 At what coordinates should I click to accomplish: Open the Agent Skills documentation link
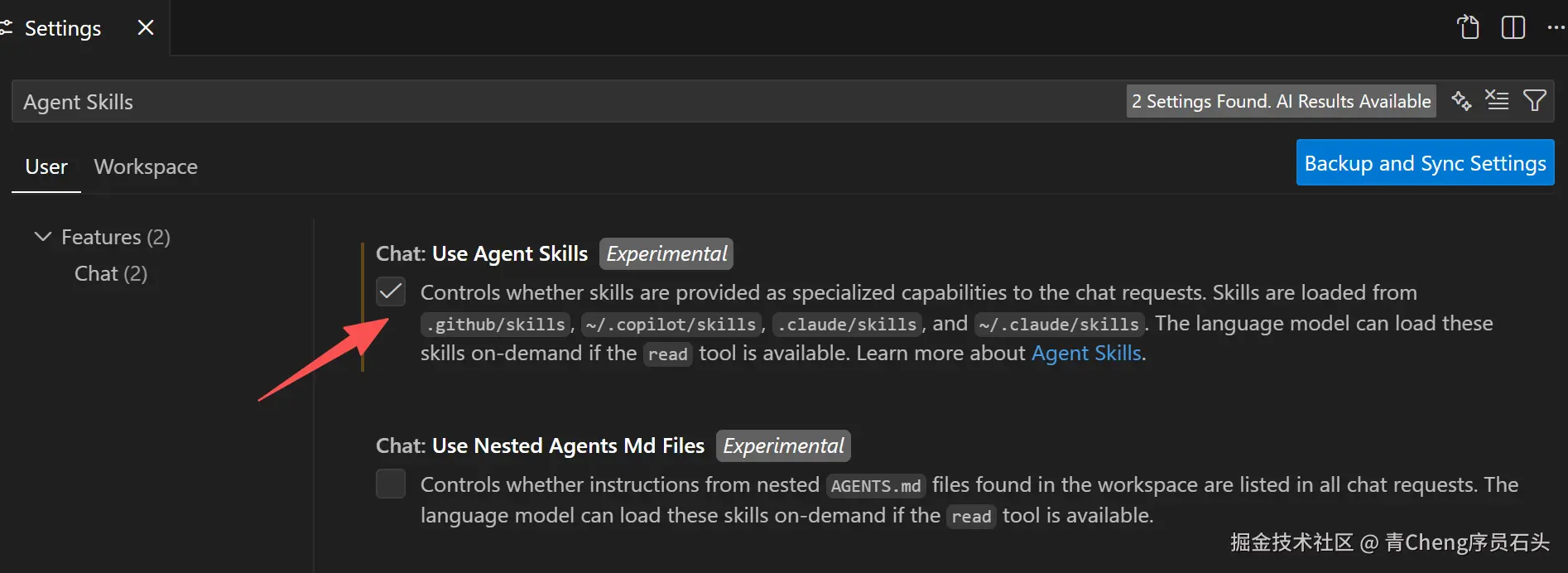click(1086, 354)
